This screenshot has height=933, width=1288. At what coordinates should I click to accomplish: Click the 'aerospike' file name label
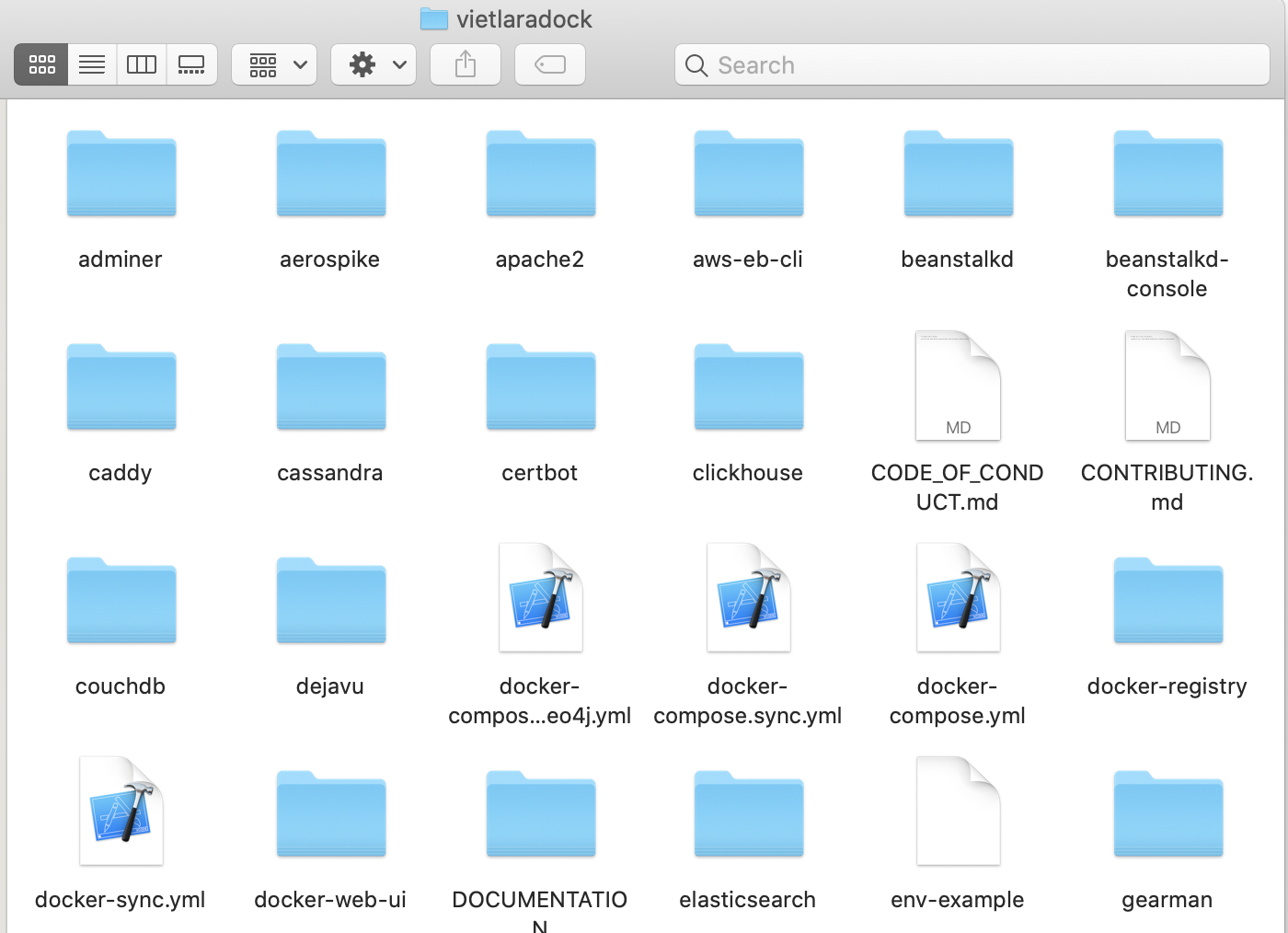pyautogui.click(x=330, y=259)
